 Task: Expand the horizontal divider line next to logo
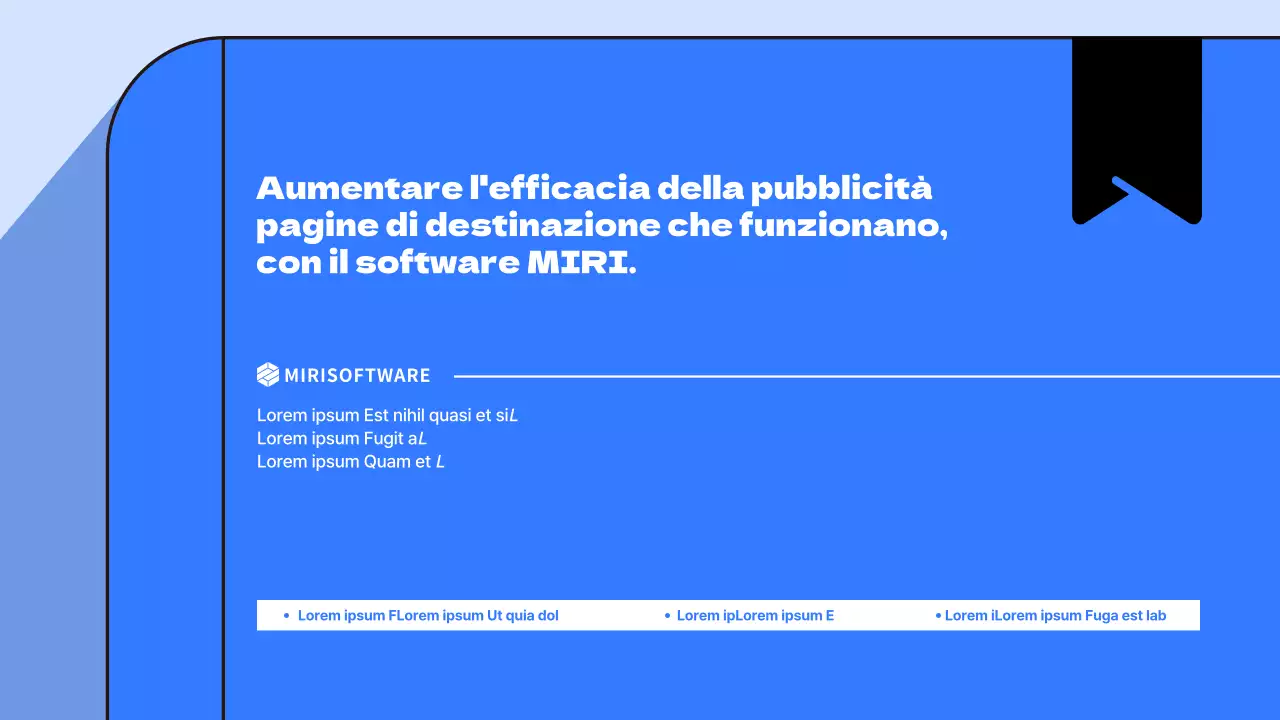click(860, 377)
